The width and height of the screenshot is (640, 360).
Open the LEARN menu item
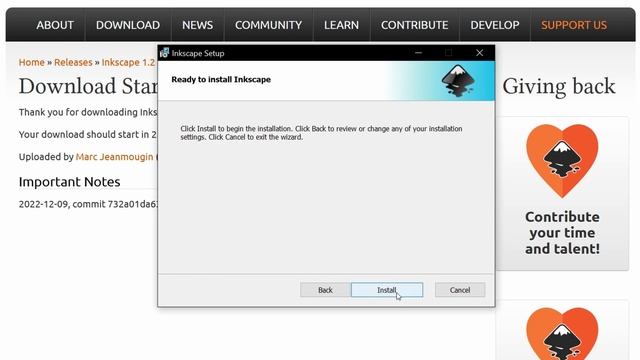(341, 25)
